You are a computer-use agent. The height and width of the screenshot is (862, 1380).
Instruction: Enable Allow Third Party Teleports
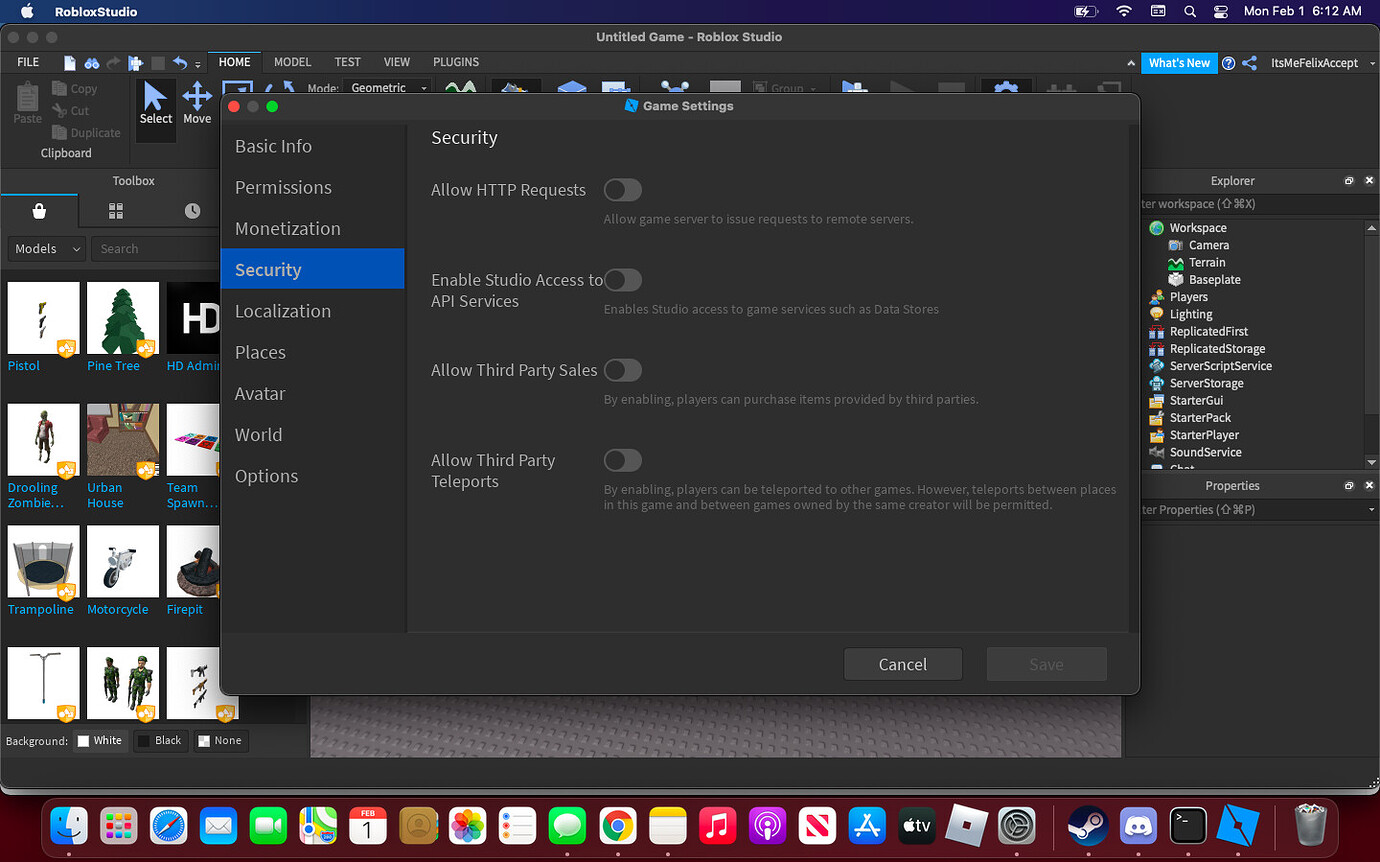622,460
